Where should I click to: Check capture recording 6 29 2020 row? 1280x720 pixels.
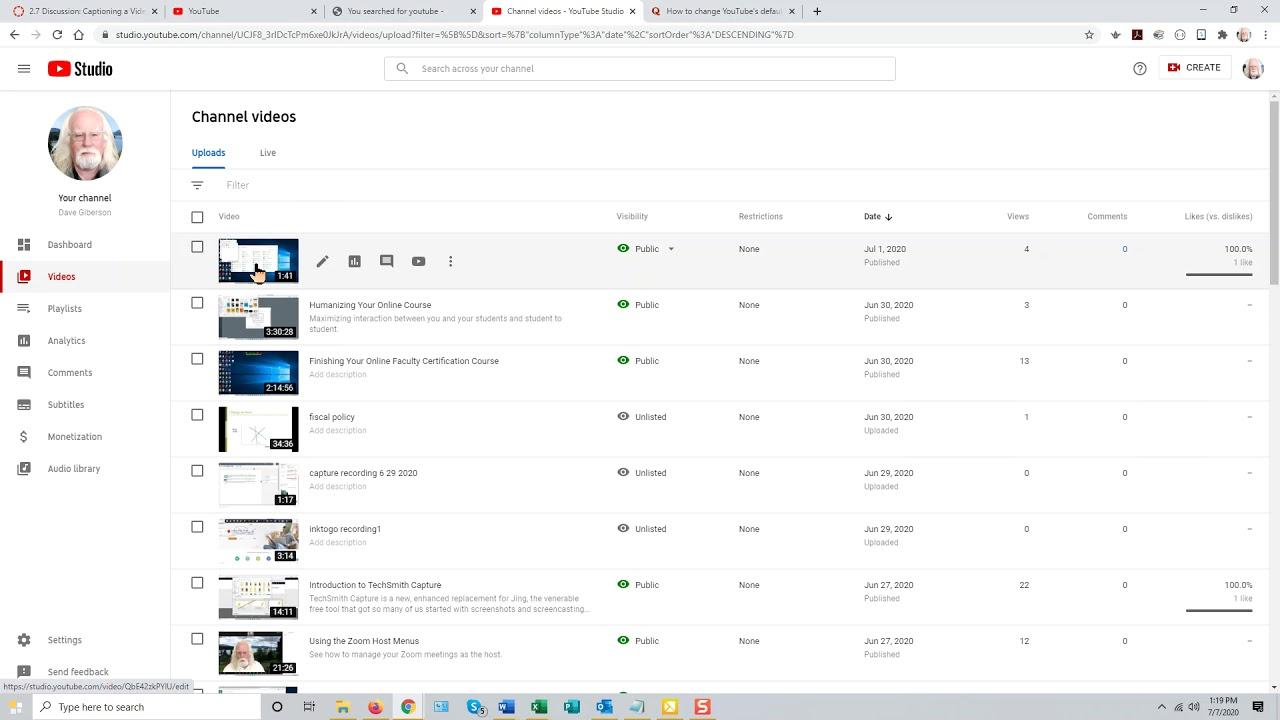(x=197, y=471)
